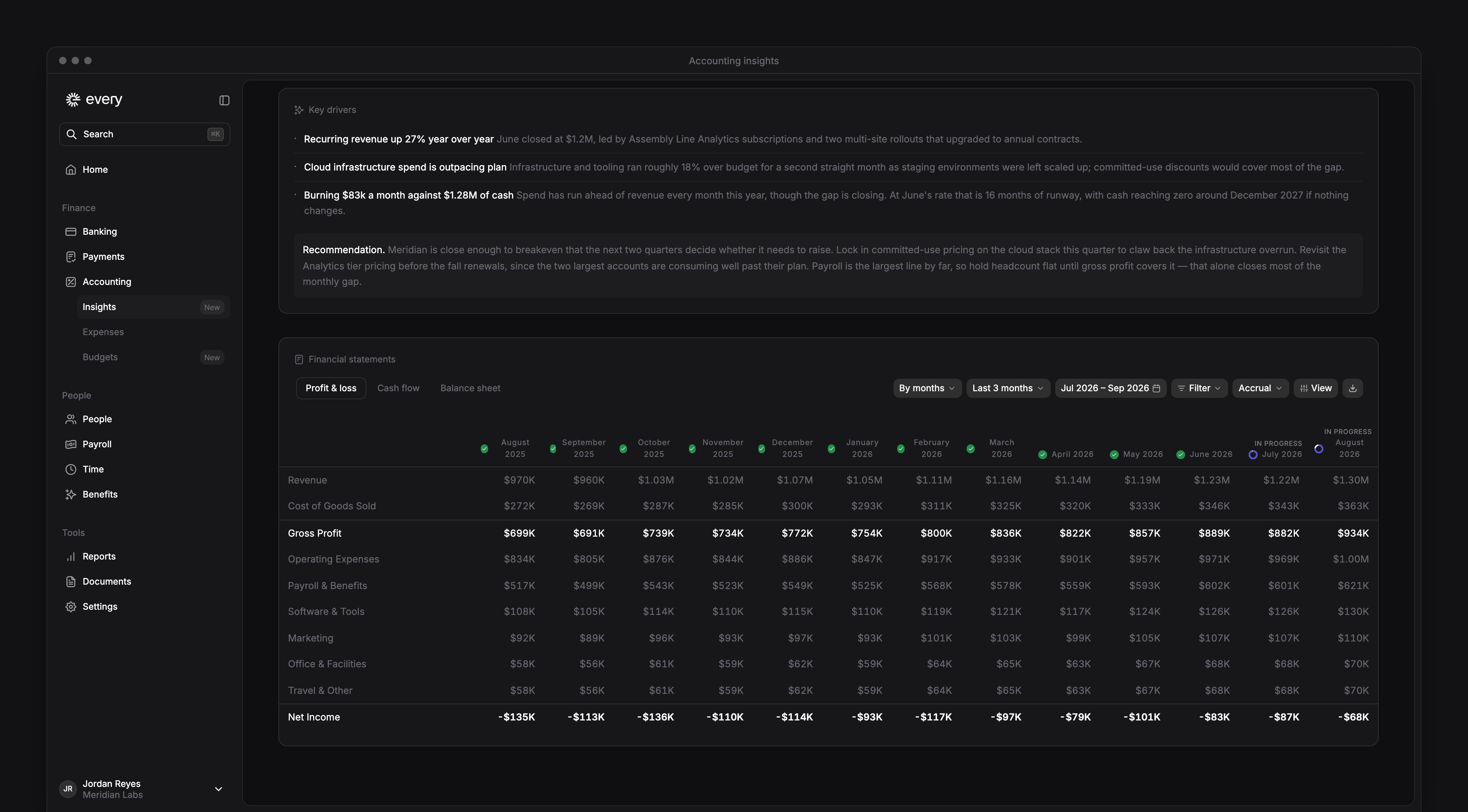The width and height of the screenshot is (1468, 812).
Task: Open Payments in the Finance section
Action: (145, 257)
